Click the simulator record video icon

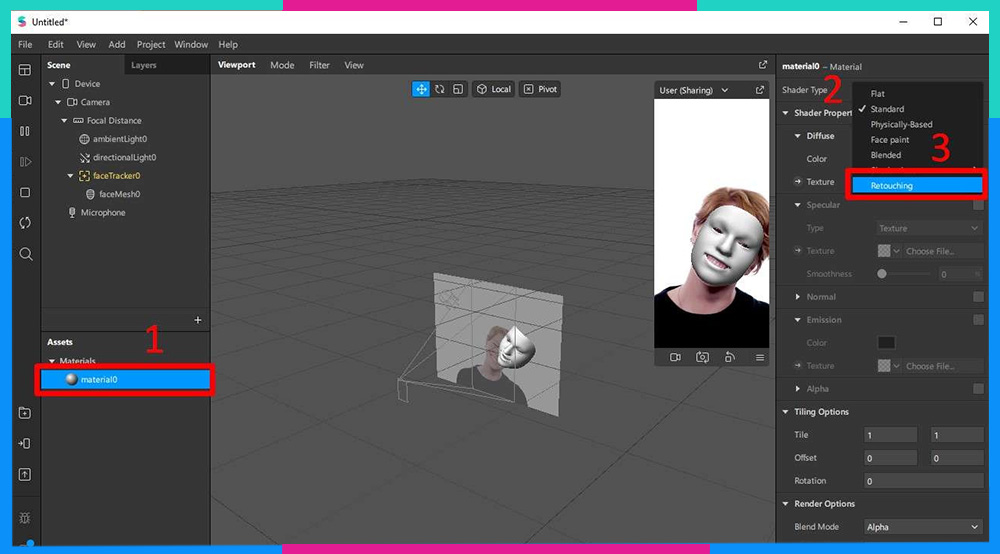click(x=675, y=358)
